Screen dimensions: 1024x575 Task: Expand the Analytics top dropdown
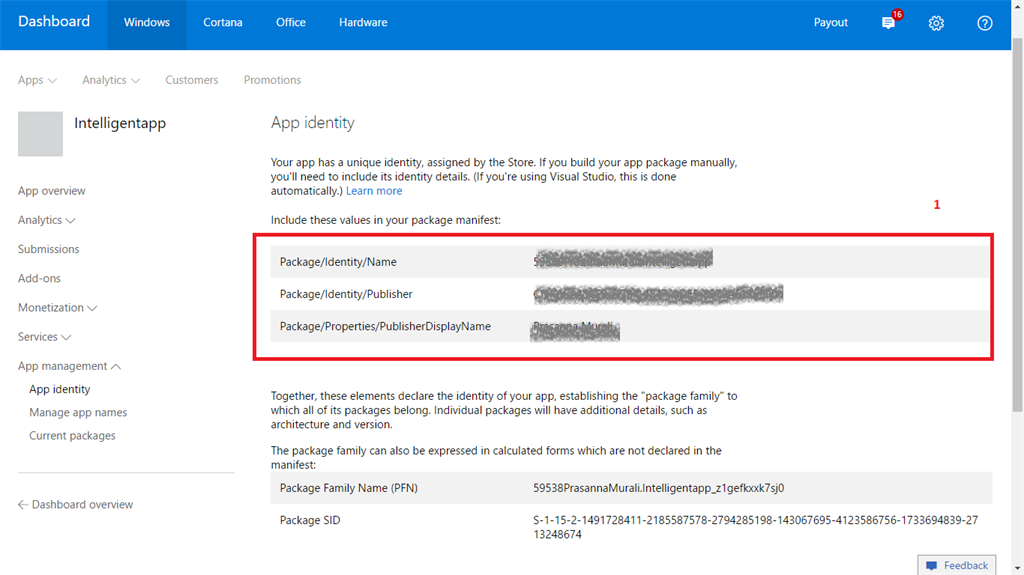[110, 80]
